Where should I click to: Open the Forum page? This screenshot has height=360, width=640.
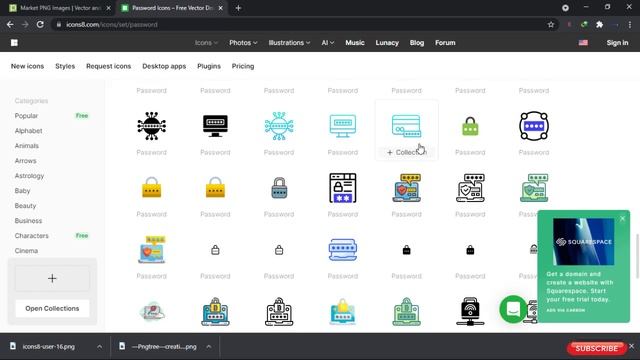(445, 42)
